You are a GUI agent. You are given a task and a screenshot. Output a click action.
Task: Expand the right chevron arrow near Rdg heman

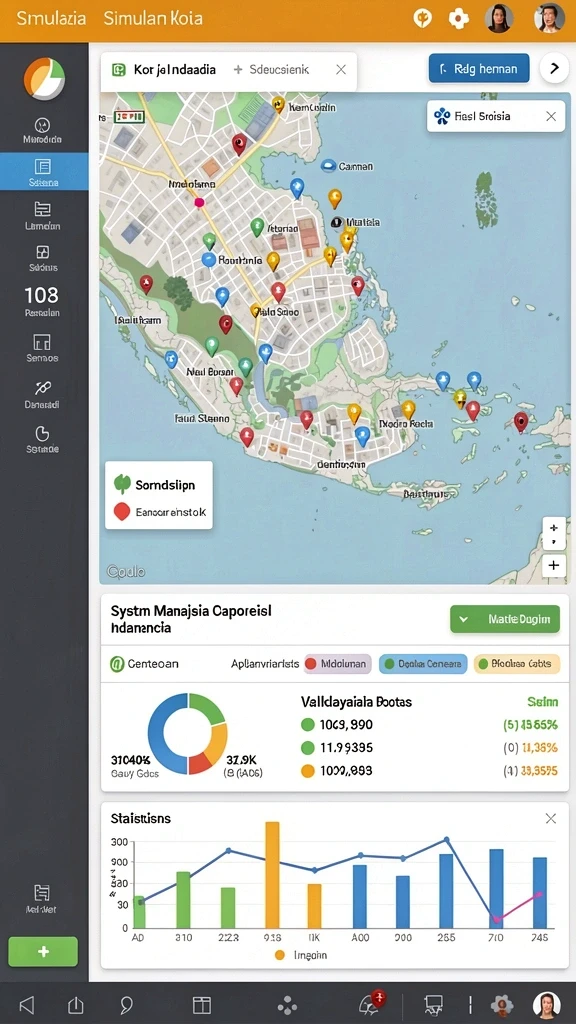click(554, 68)
